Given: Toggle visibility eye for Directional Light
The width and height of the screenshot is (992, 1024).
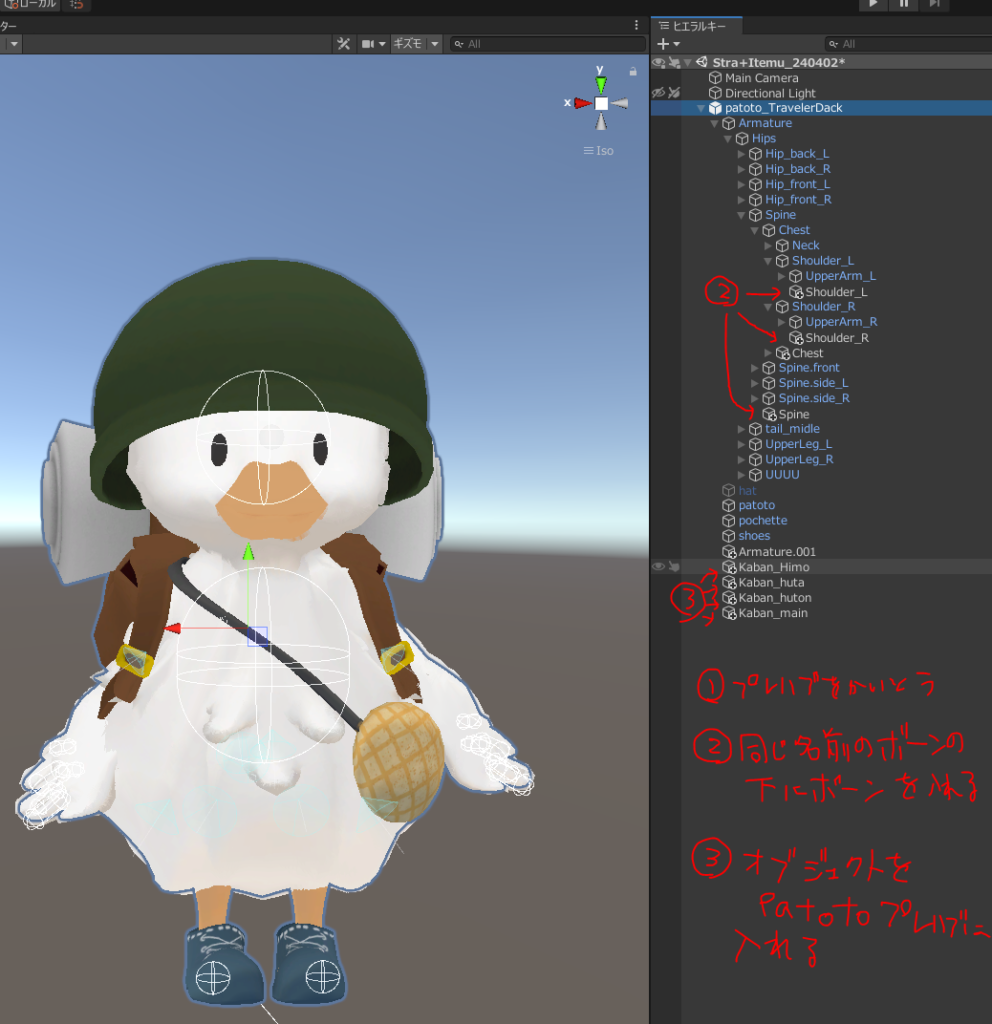Looking at the screenshot, I should click(x=658, y=93).
